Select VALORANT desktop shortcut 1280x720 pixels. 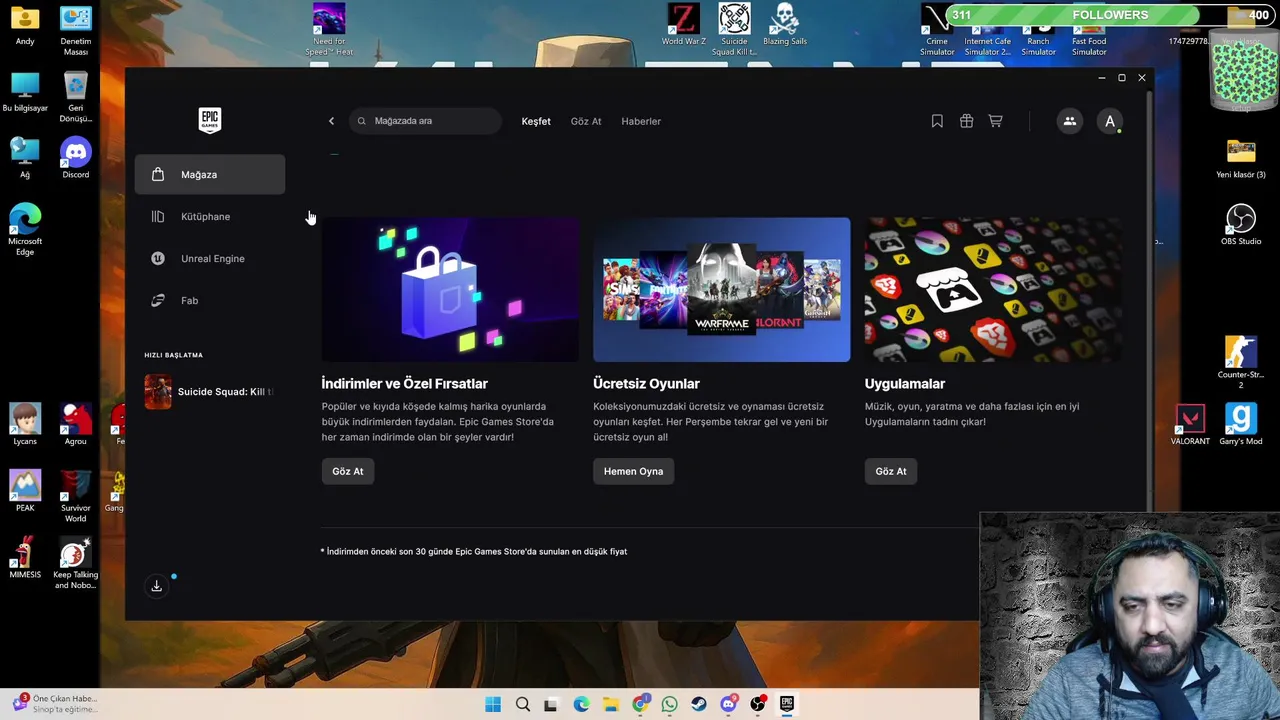click(1190, 425)
